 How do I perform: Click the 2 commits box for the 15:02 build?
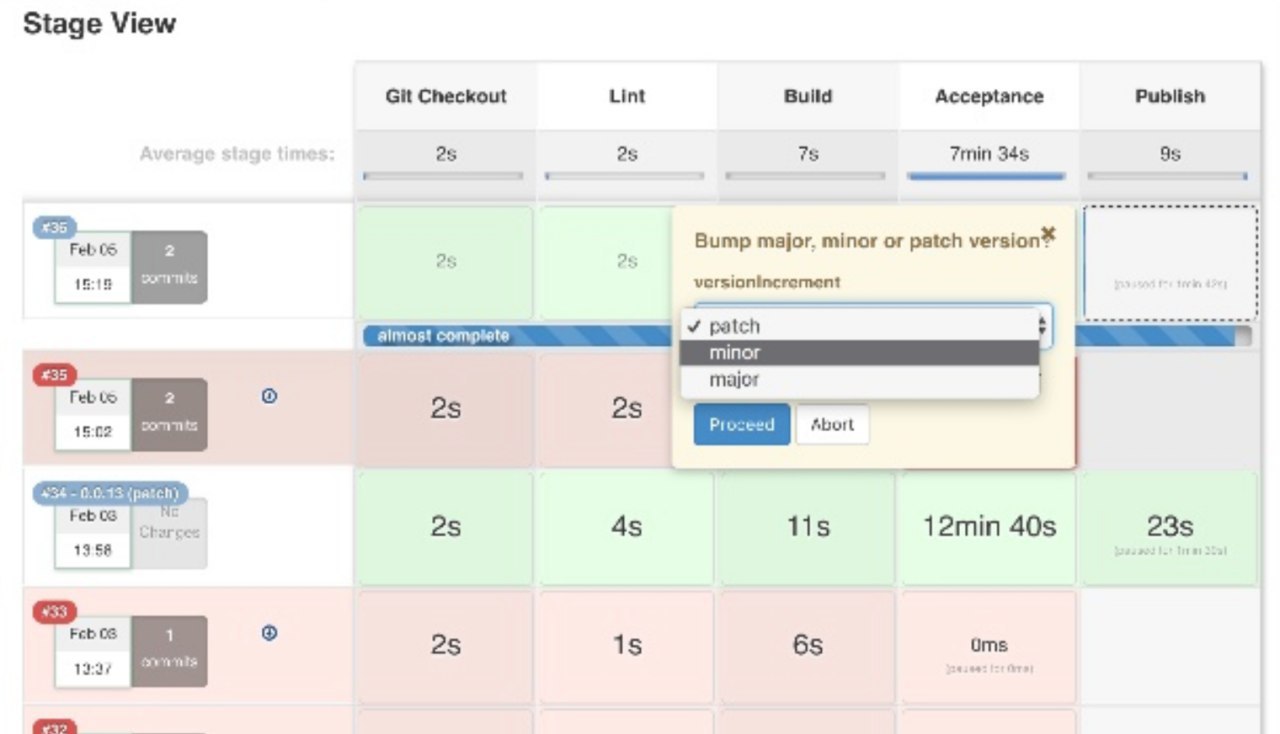[169, 413]
